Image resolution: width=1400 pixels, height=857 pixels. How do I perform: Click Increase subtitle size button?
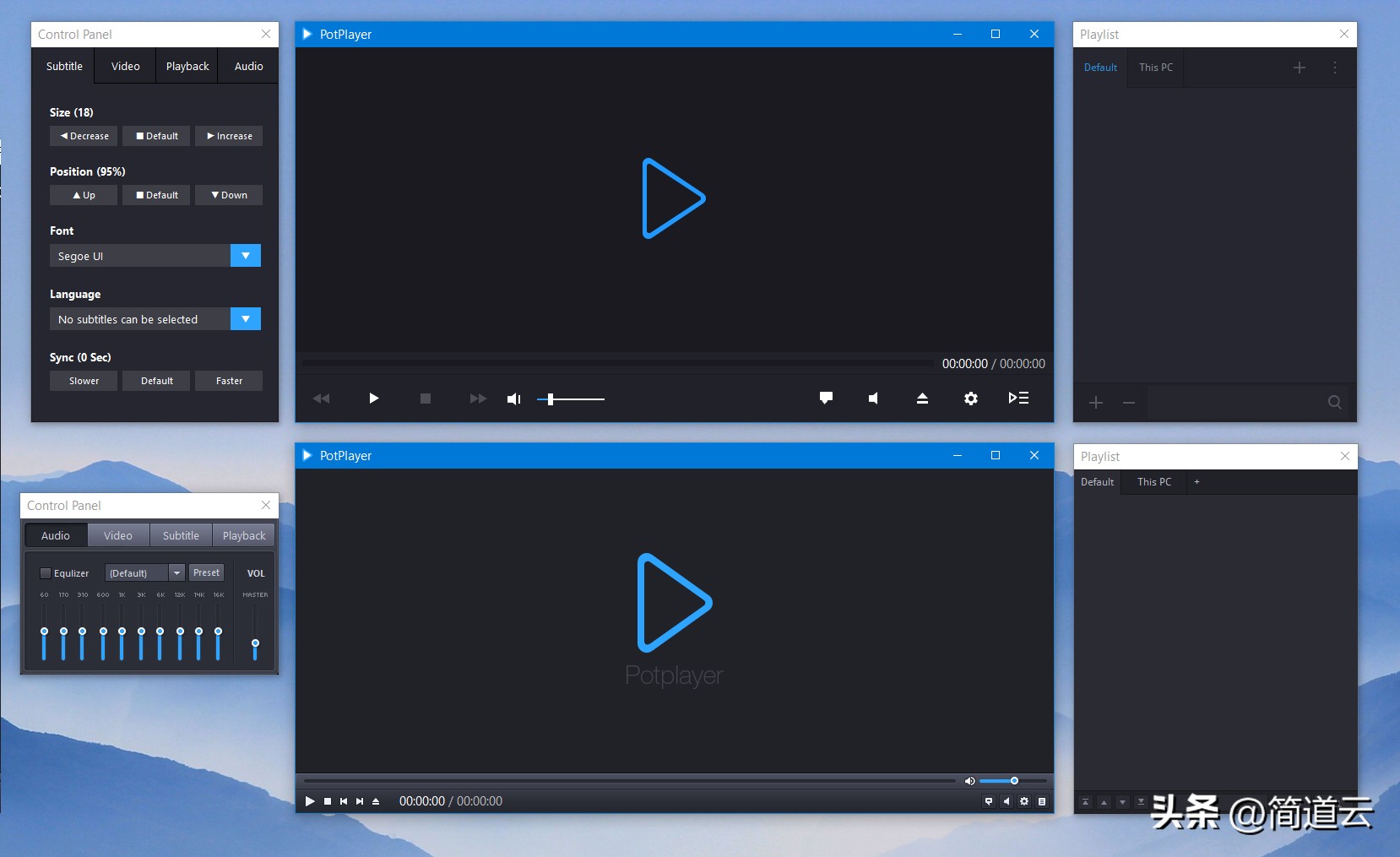[x=229, y=136]
